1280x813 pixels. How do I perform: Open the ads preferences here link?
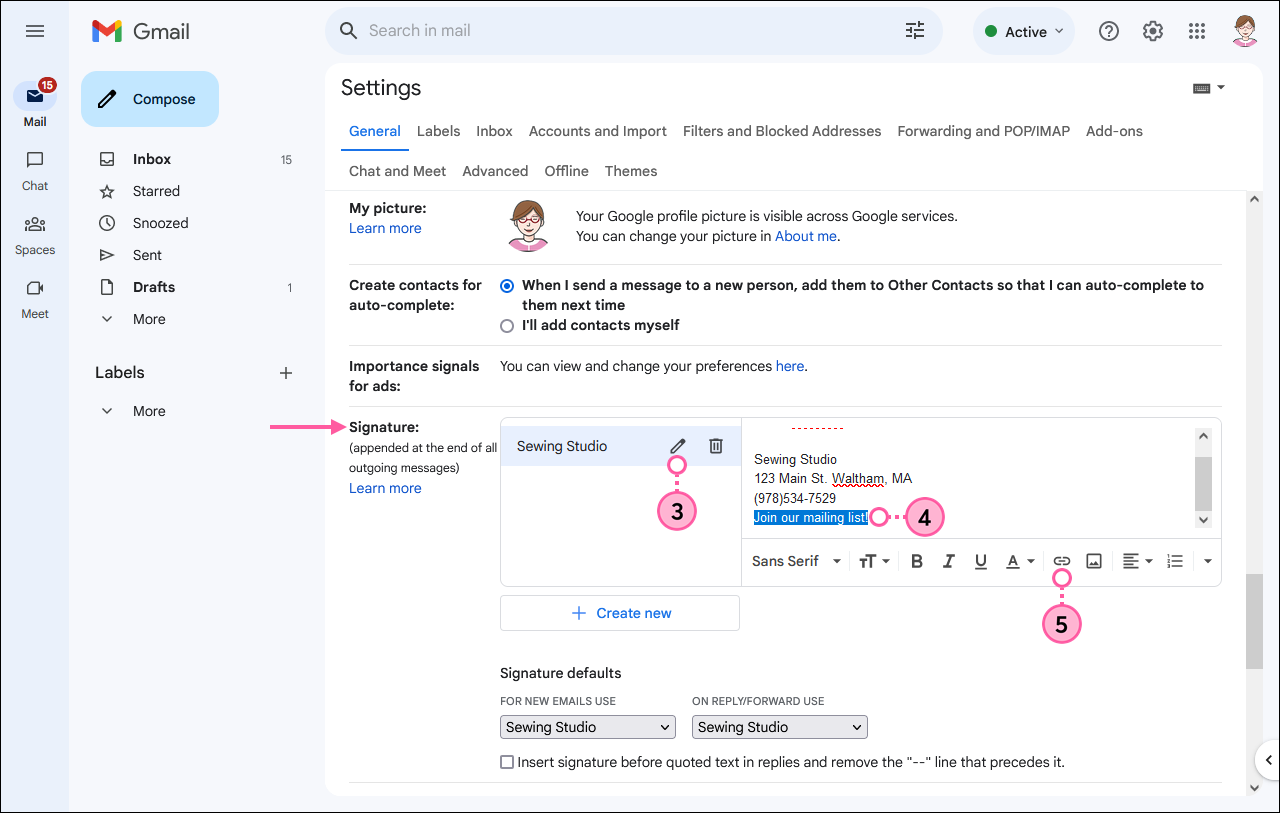pyautogui.click(x=790, y=367)
